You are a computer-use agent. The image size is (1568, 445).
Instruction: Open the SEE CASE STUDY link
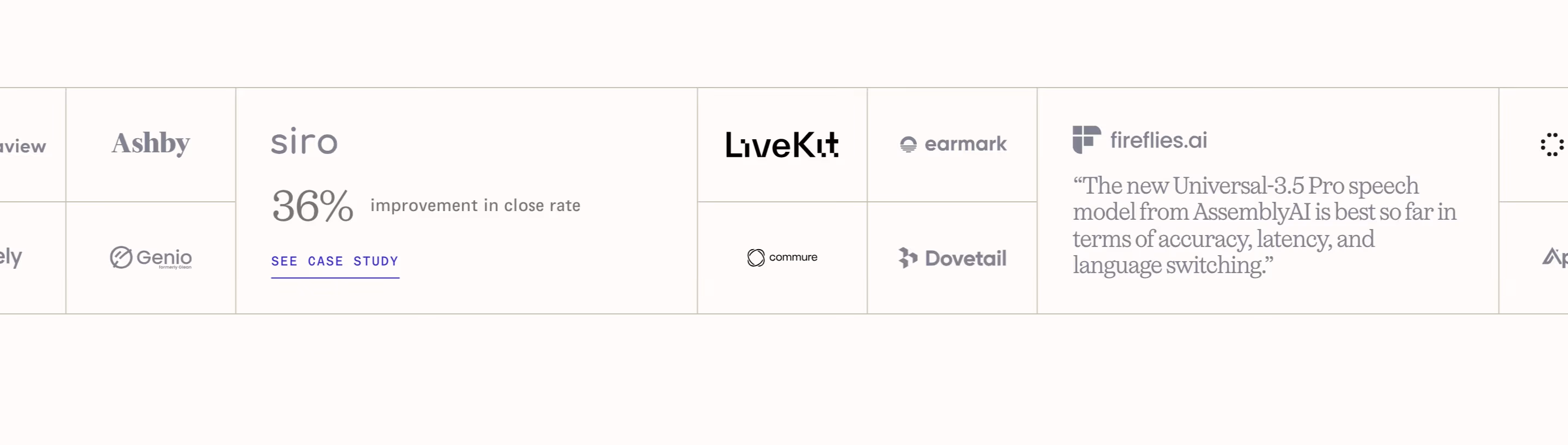pyautogui.click(x=335, y=262)
